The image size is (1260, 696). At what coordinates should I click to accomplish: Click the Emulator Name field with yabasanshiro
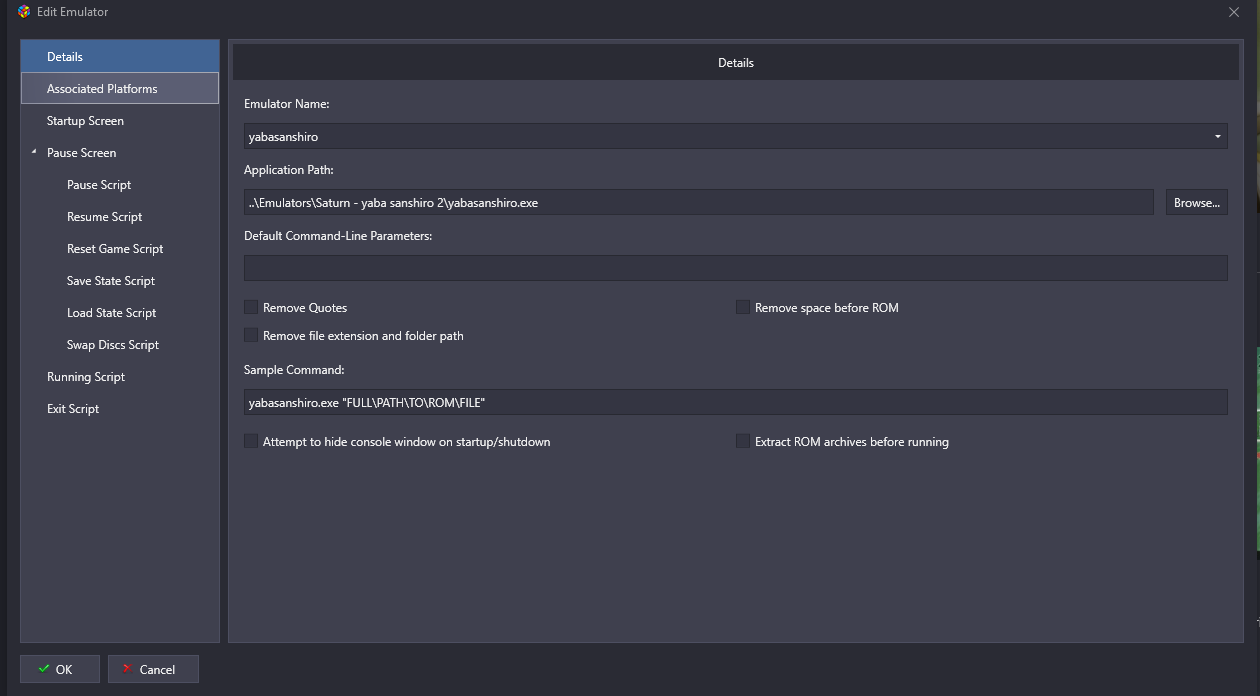coord(736,136)
